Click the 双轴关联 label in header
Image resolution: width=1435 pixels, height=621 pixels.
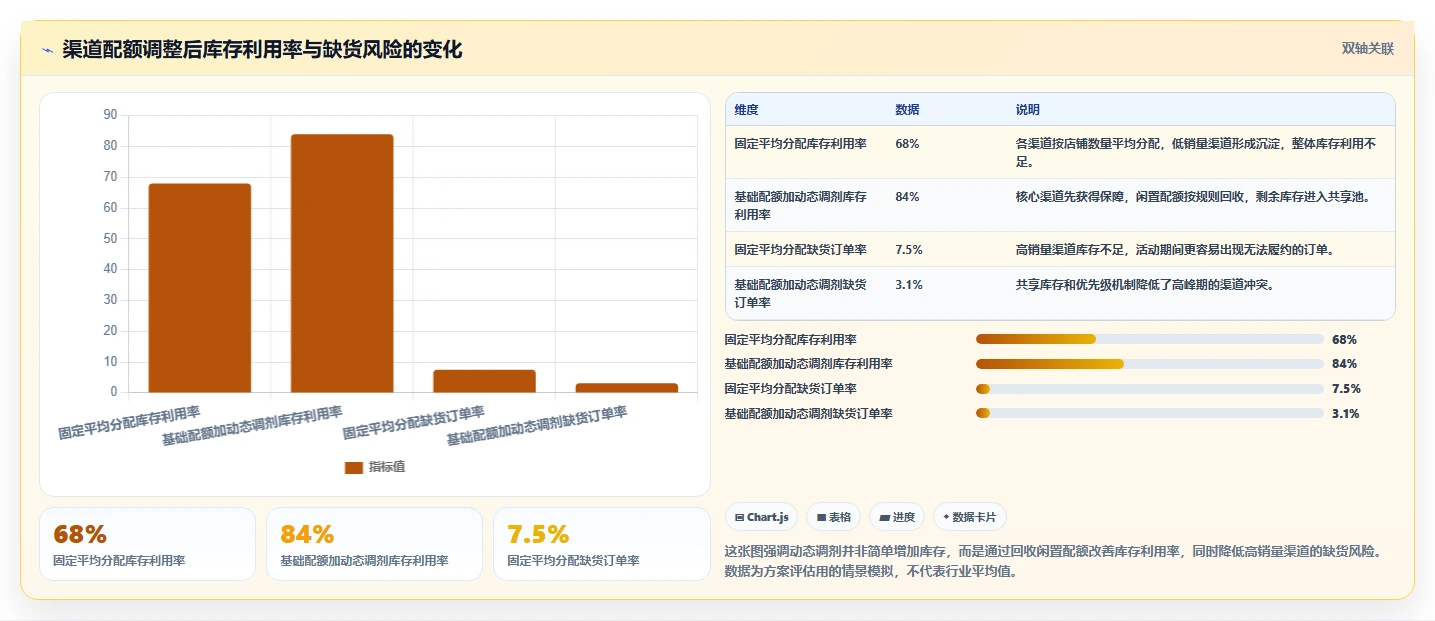click(1367, 49)
